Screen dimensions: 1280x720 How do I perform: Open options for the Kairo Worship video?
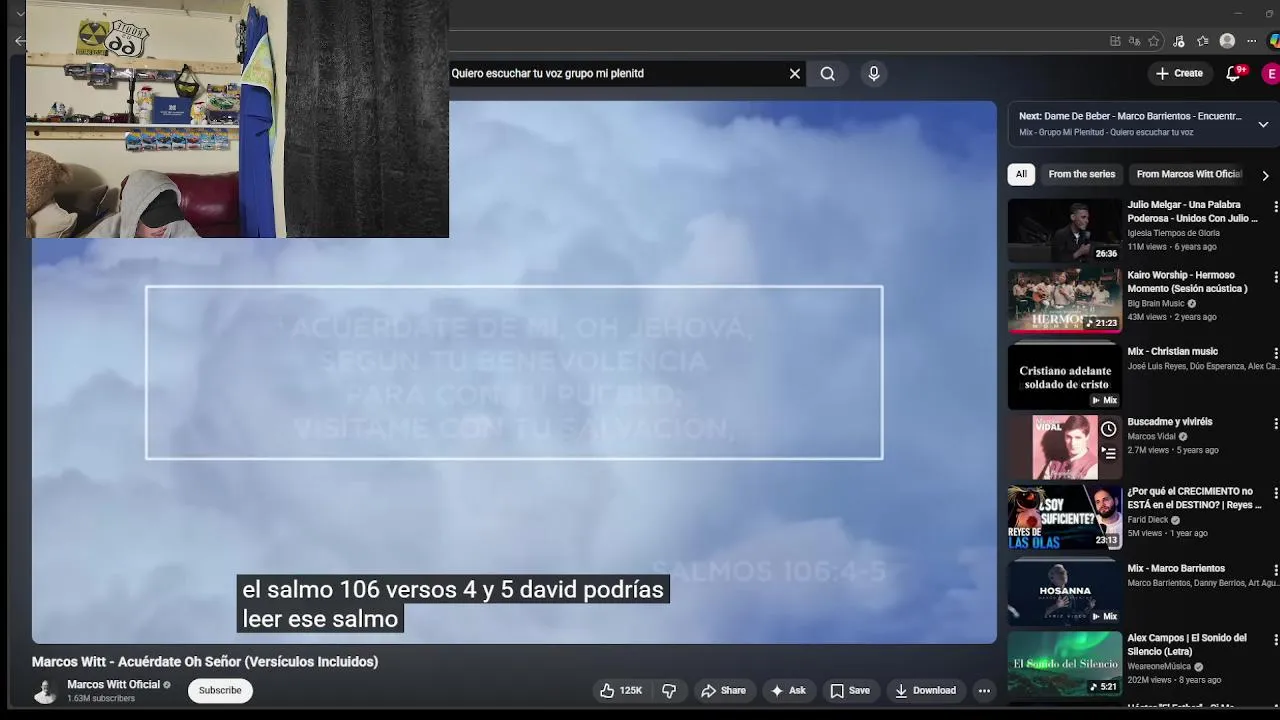click(1275, 276)
